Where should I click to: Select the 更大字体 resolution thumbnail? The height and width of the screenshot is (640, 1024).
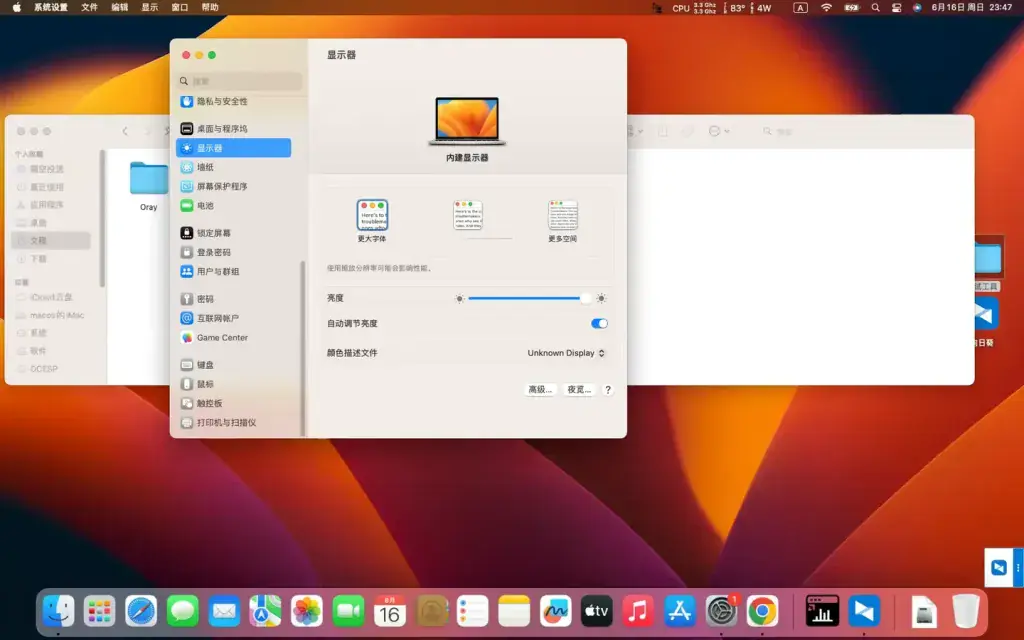372,216
